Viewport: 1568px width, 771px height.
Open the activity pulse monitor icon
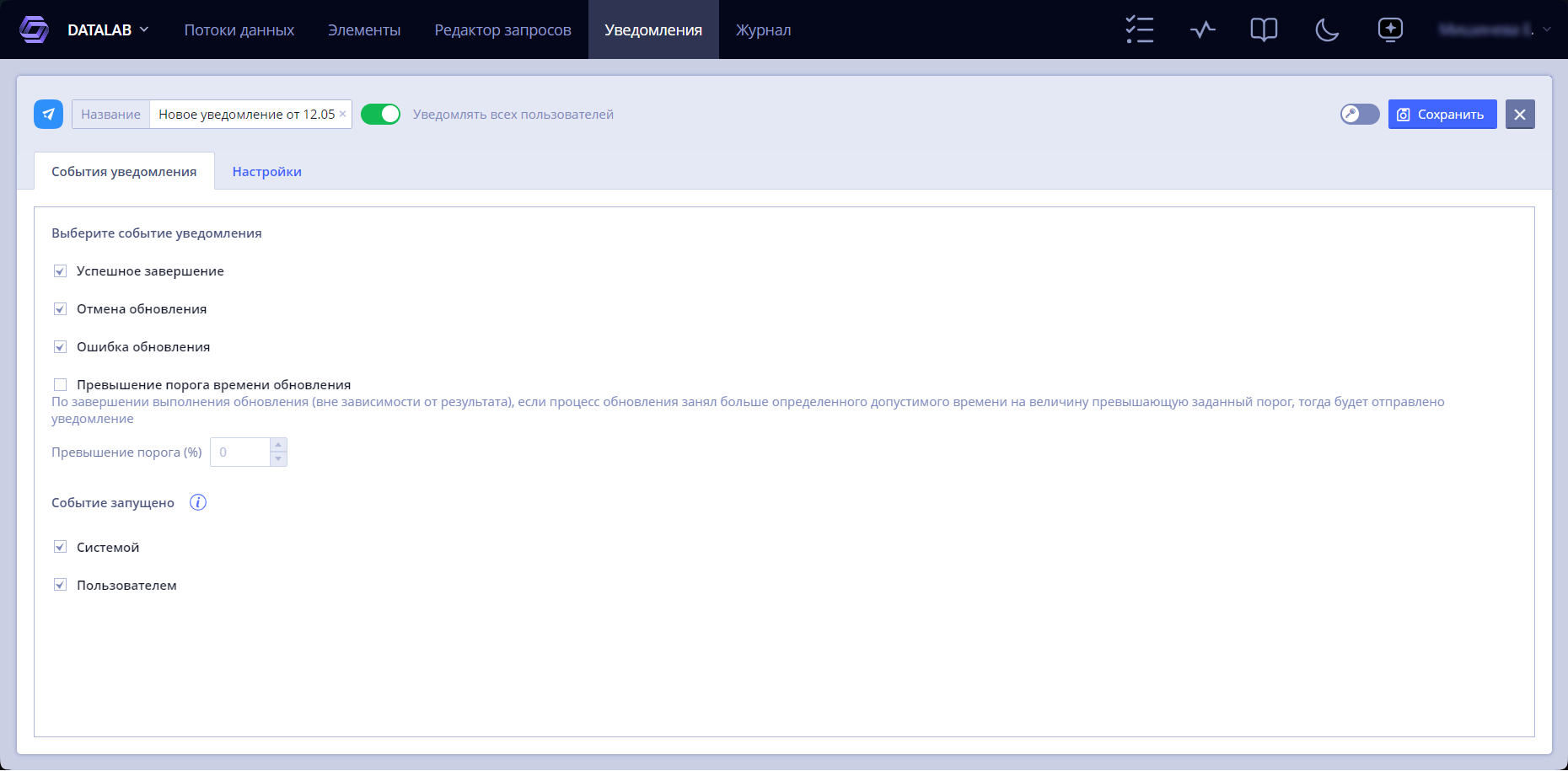(1203, 29)
